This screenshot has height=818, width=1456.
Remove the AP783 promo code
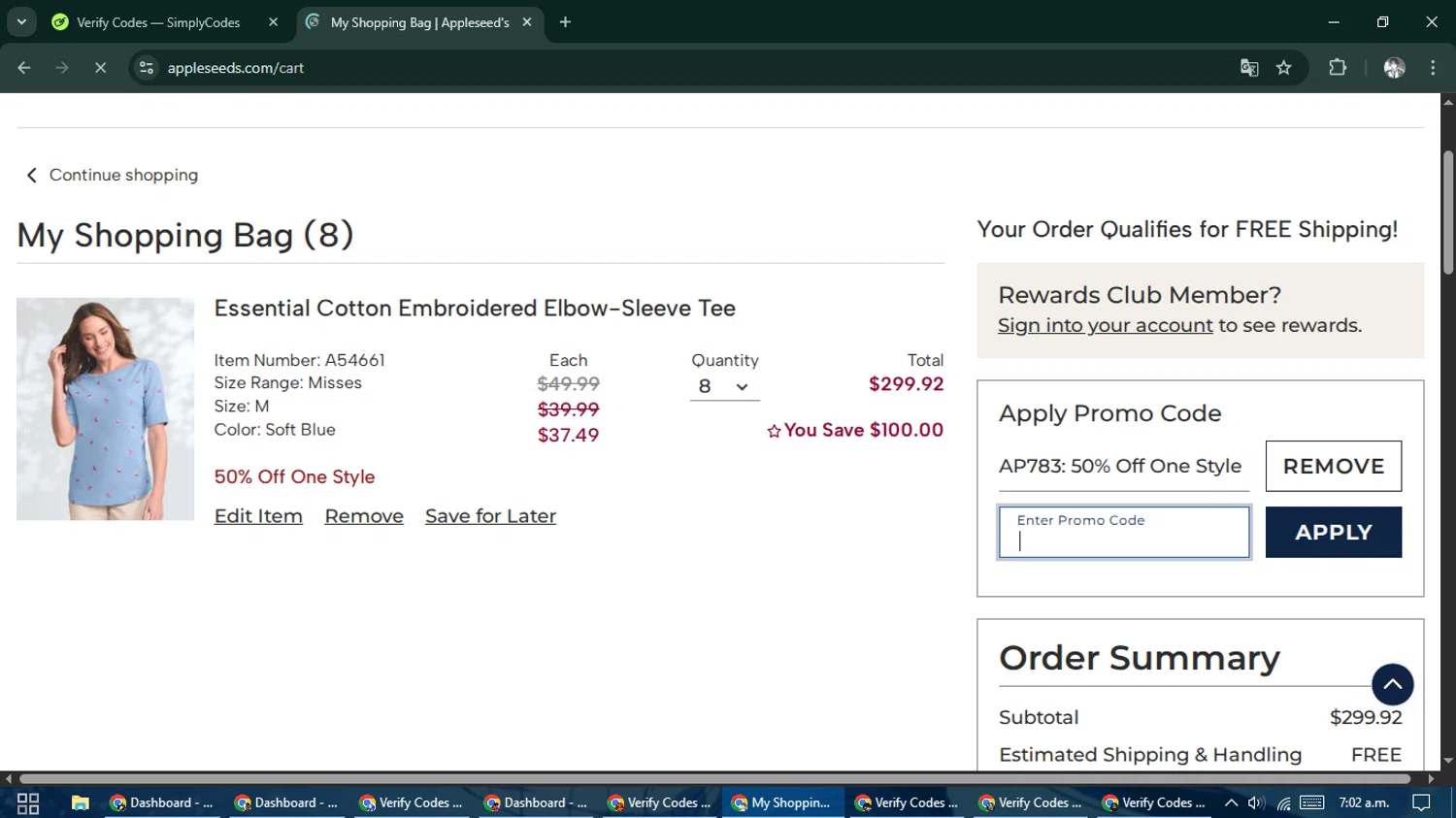[x=1333, y=466]
